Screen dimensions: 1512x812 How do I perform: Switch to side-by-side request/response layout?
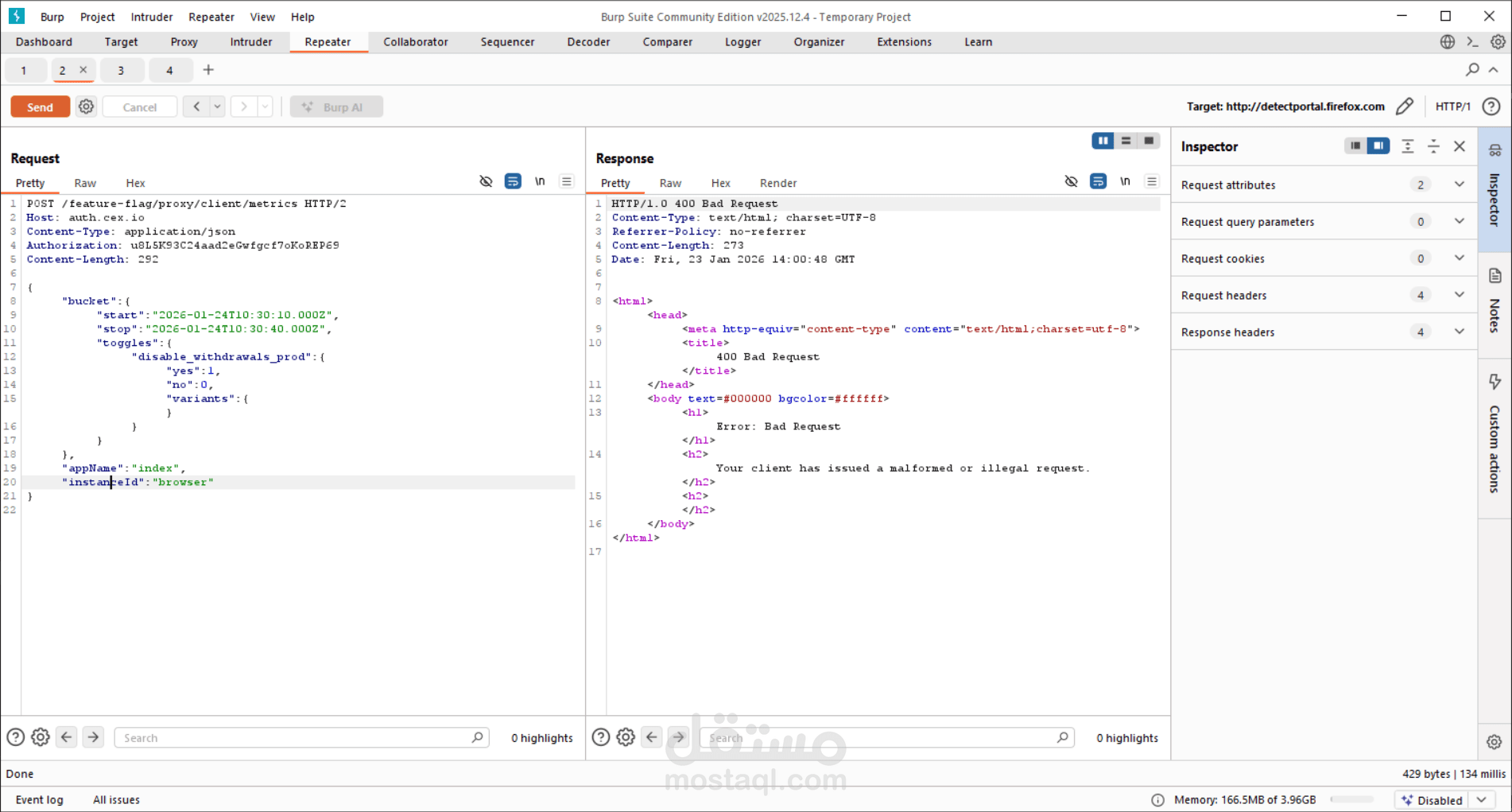pos(1103,141)
